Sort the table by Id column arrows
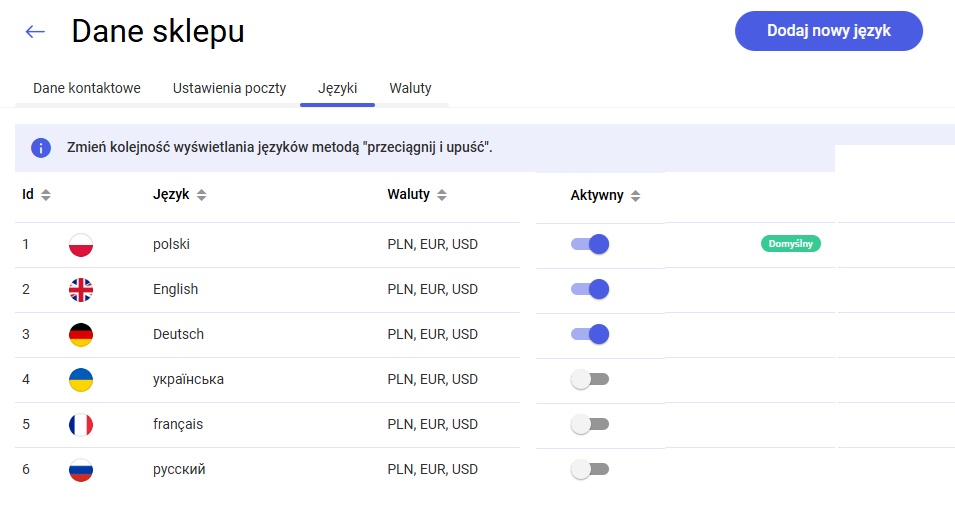 [46, 195]
